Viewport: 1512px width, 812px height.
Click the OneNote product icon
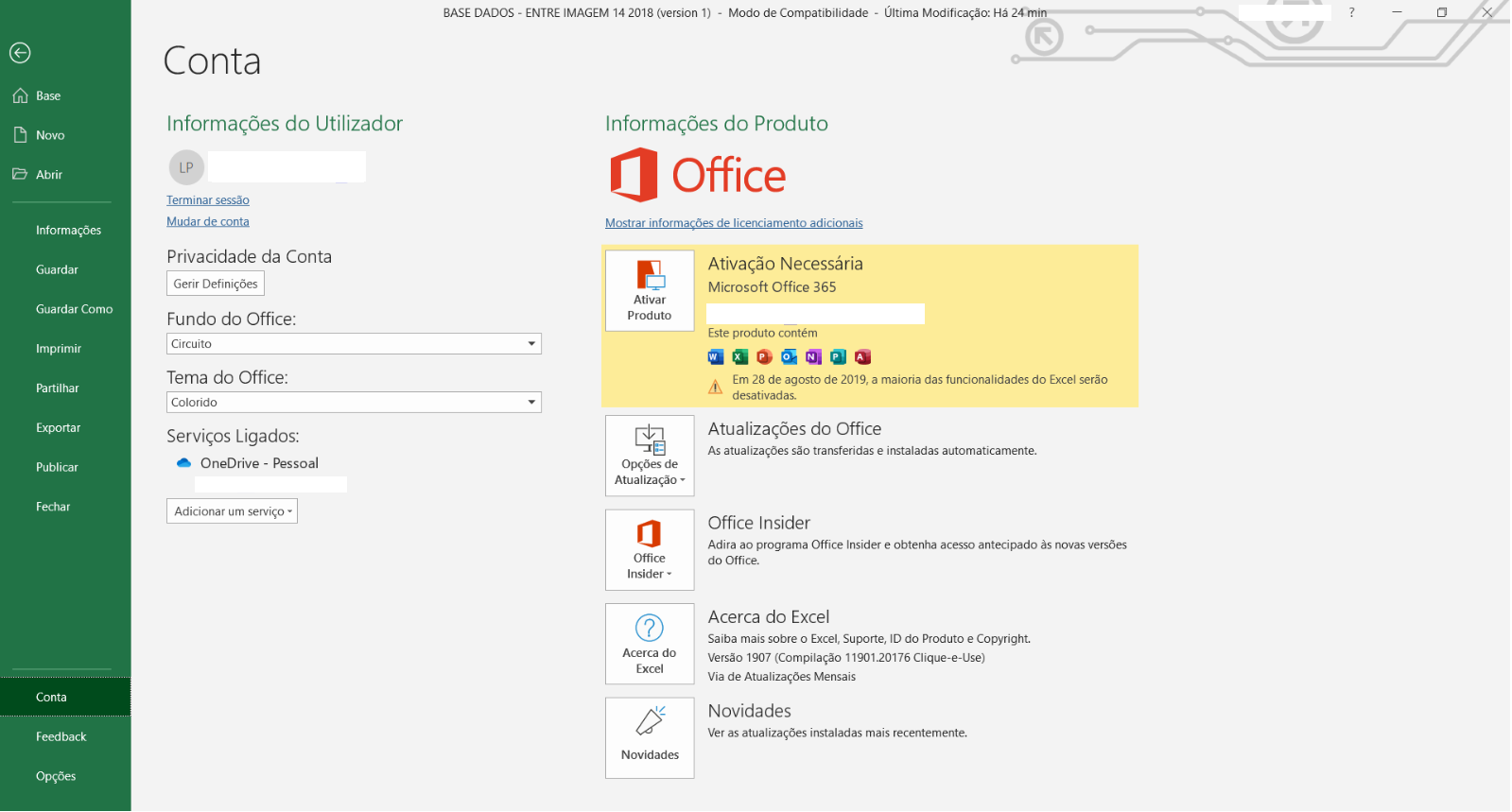pos(814,356)
